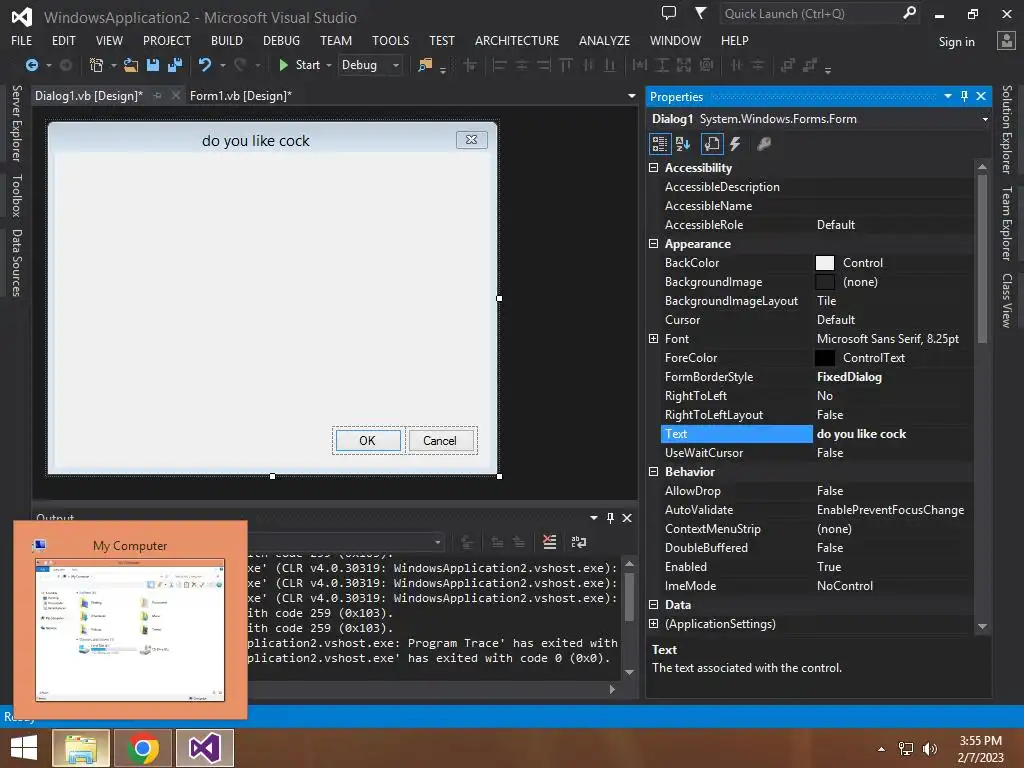Screen dimensions: 1024x768
Task: Show Events with lightning bolt icon
Action: click(x=735, y=144)
